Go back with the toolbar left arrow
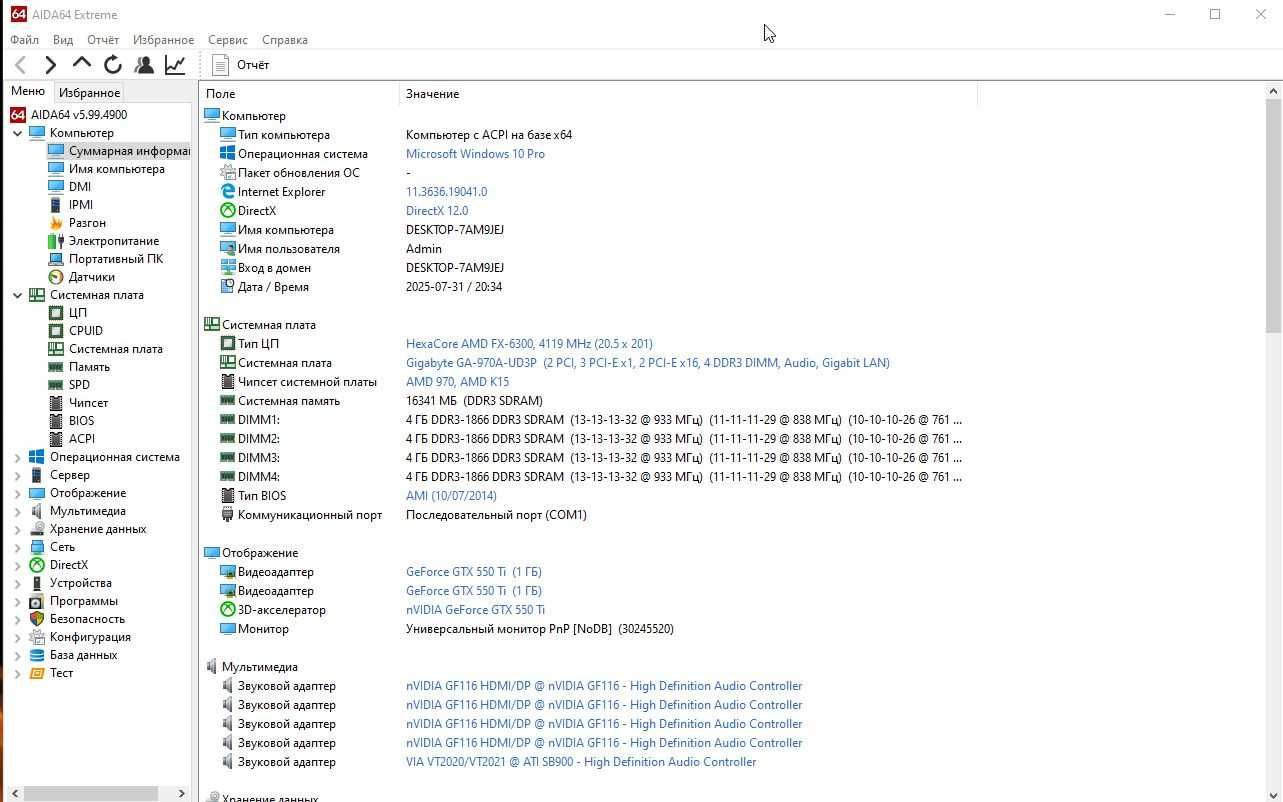This screenshot has width=1283, height=802. pyautogui.click(x=21, y=65)
